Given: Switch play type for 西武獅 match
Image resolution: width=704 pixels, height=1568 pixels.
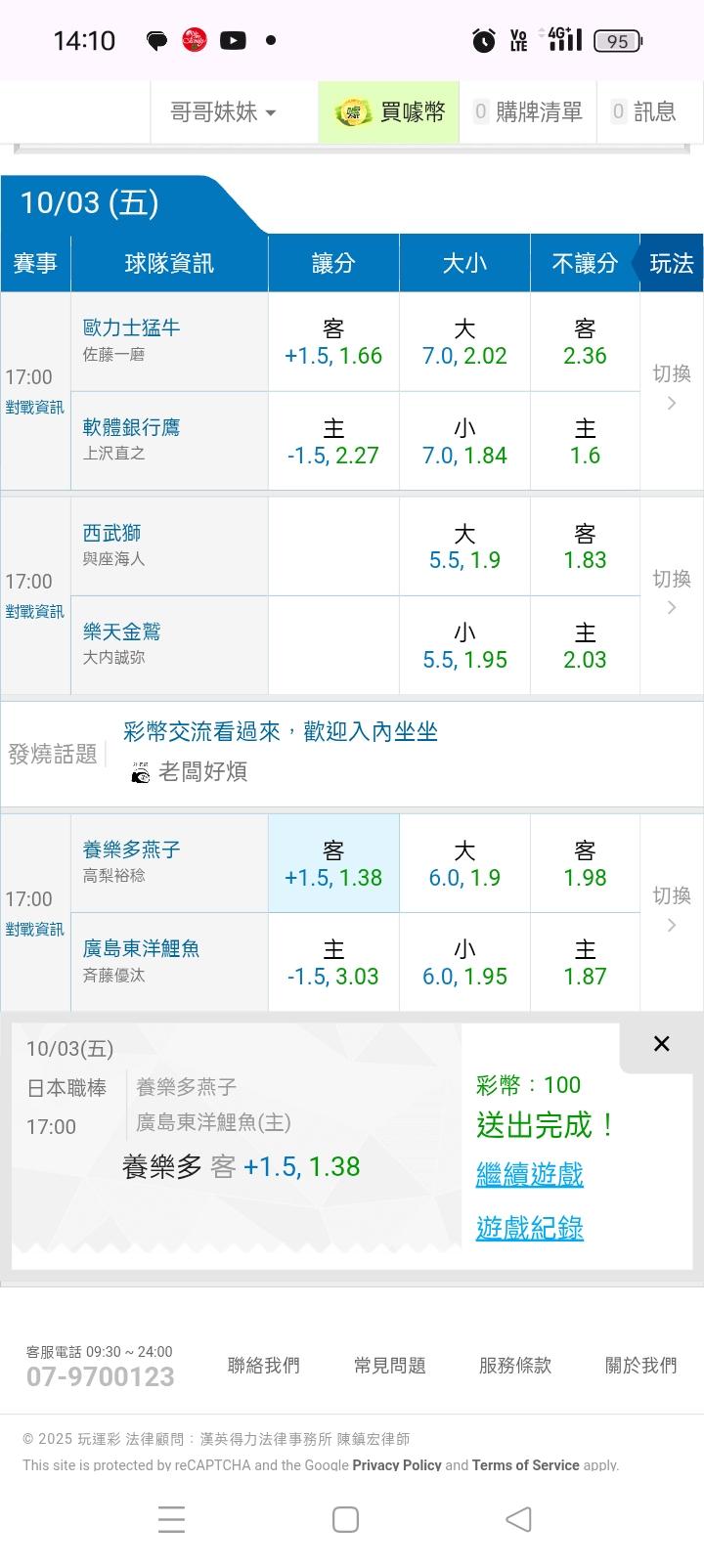Looking at the screenshot, I should (672, 592).
